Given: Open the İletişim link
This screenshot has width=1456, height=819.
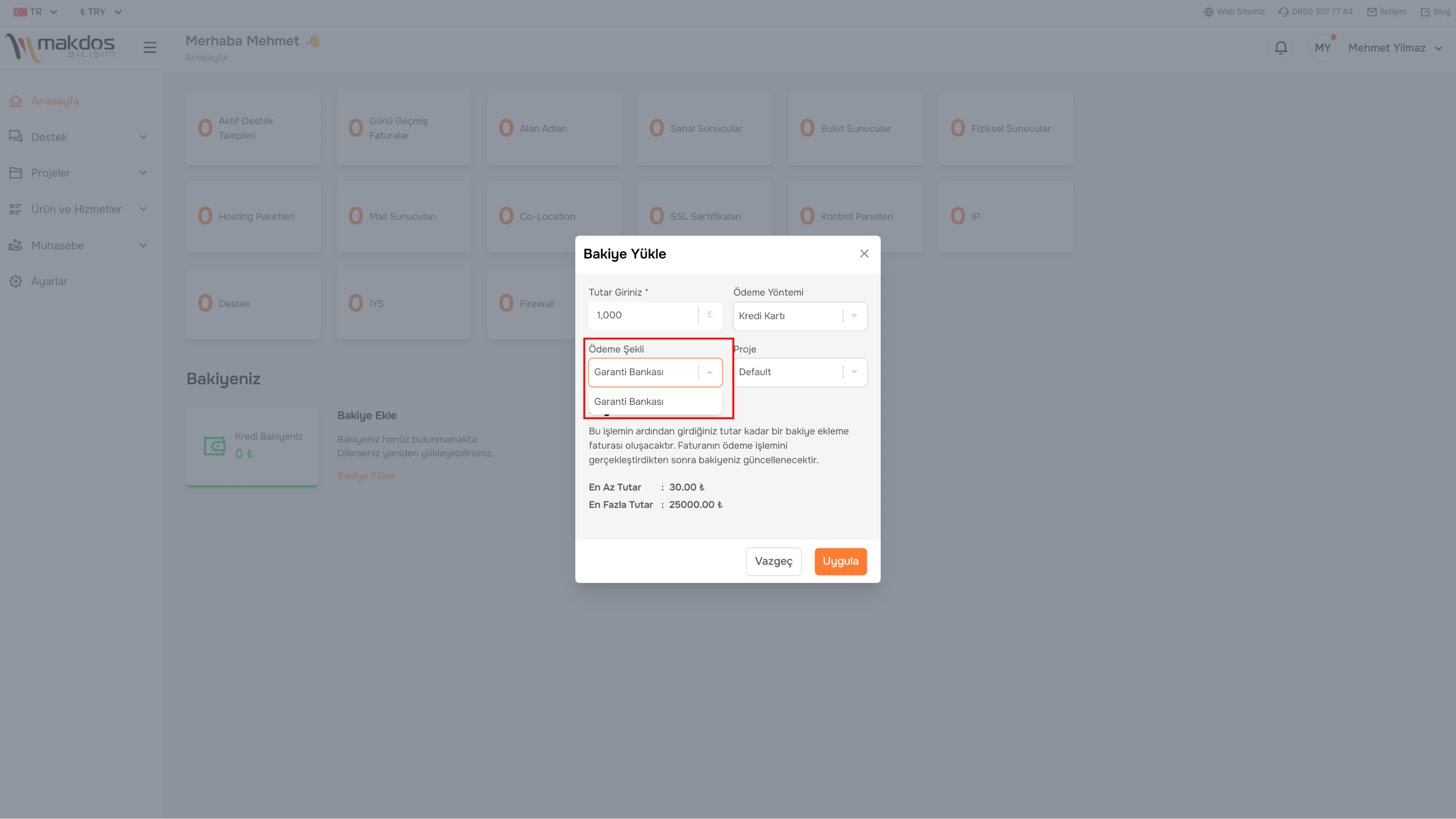Looking at the screenshot, I should (1387, 12).
